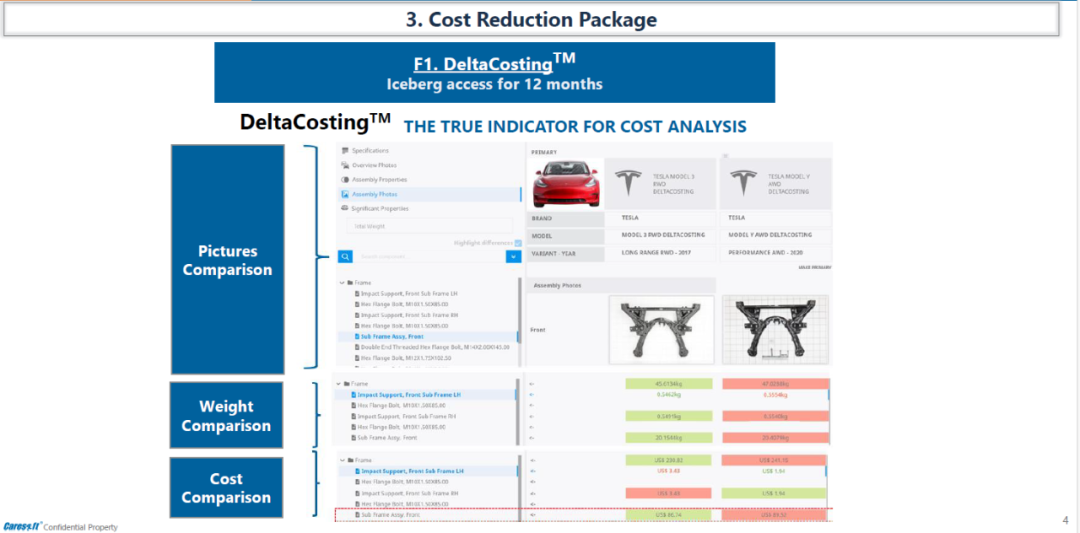The width and height of the screenshot is (1080, 533).
Task: Click arrow icon beside 45.6134kg weight row
Action: 530,384
